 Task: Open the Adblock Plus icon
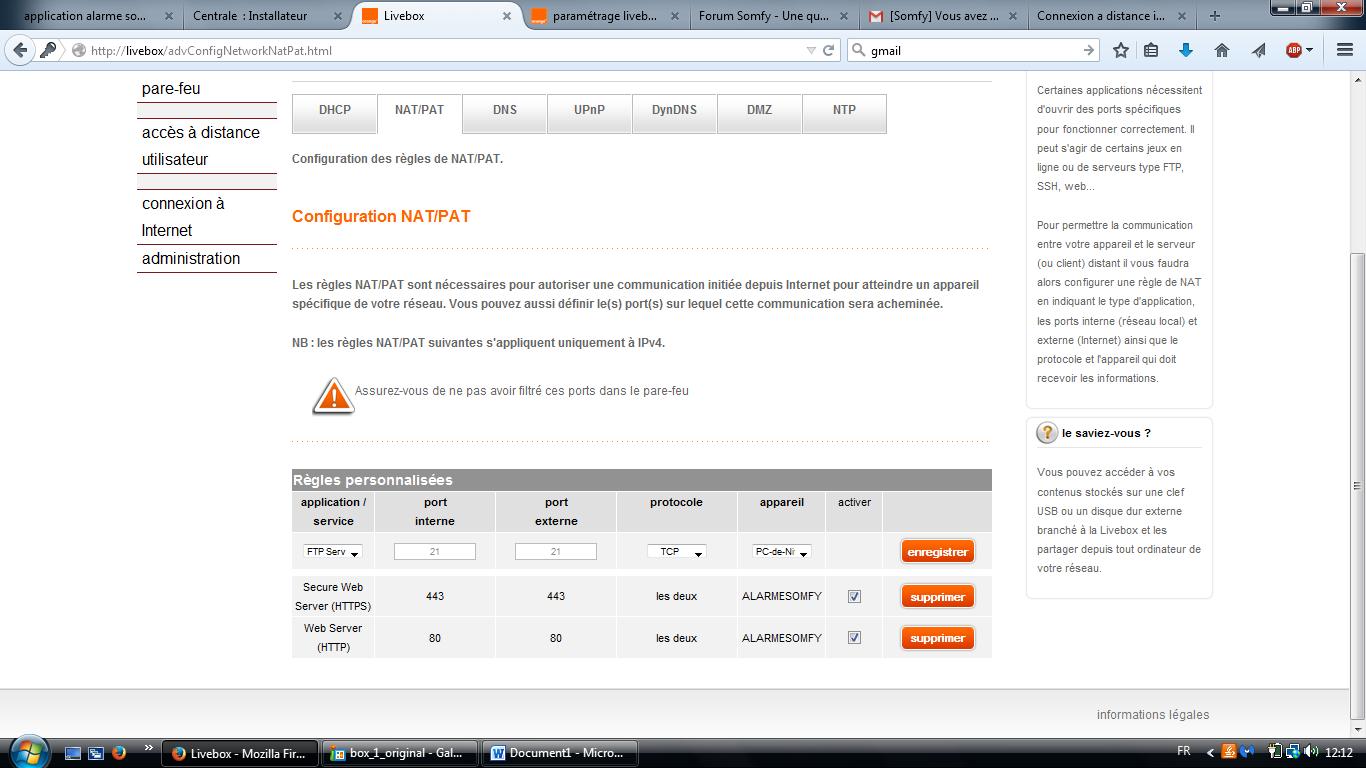click(1294, 50)
